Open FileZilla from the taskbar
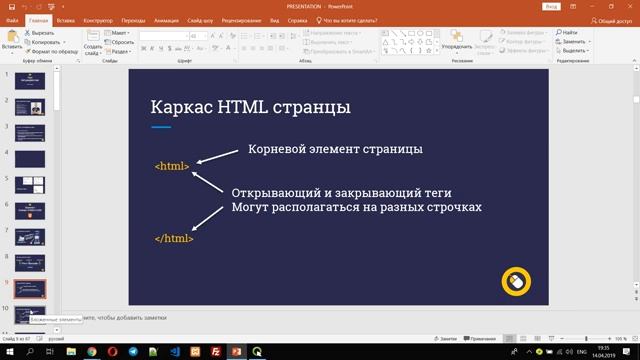The image size is (640, 360). pos(216,351)
